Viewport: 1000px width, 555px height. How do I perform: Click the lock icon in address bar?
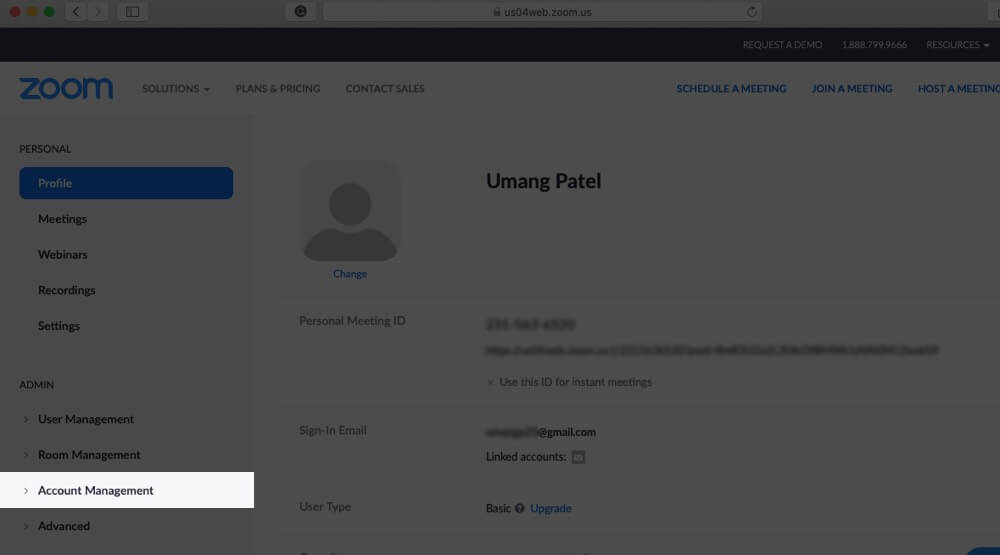click(497, 12)
